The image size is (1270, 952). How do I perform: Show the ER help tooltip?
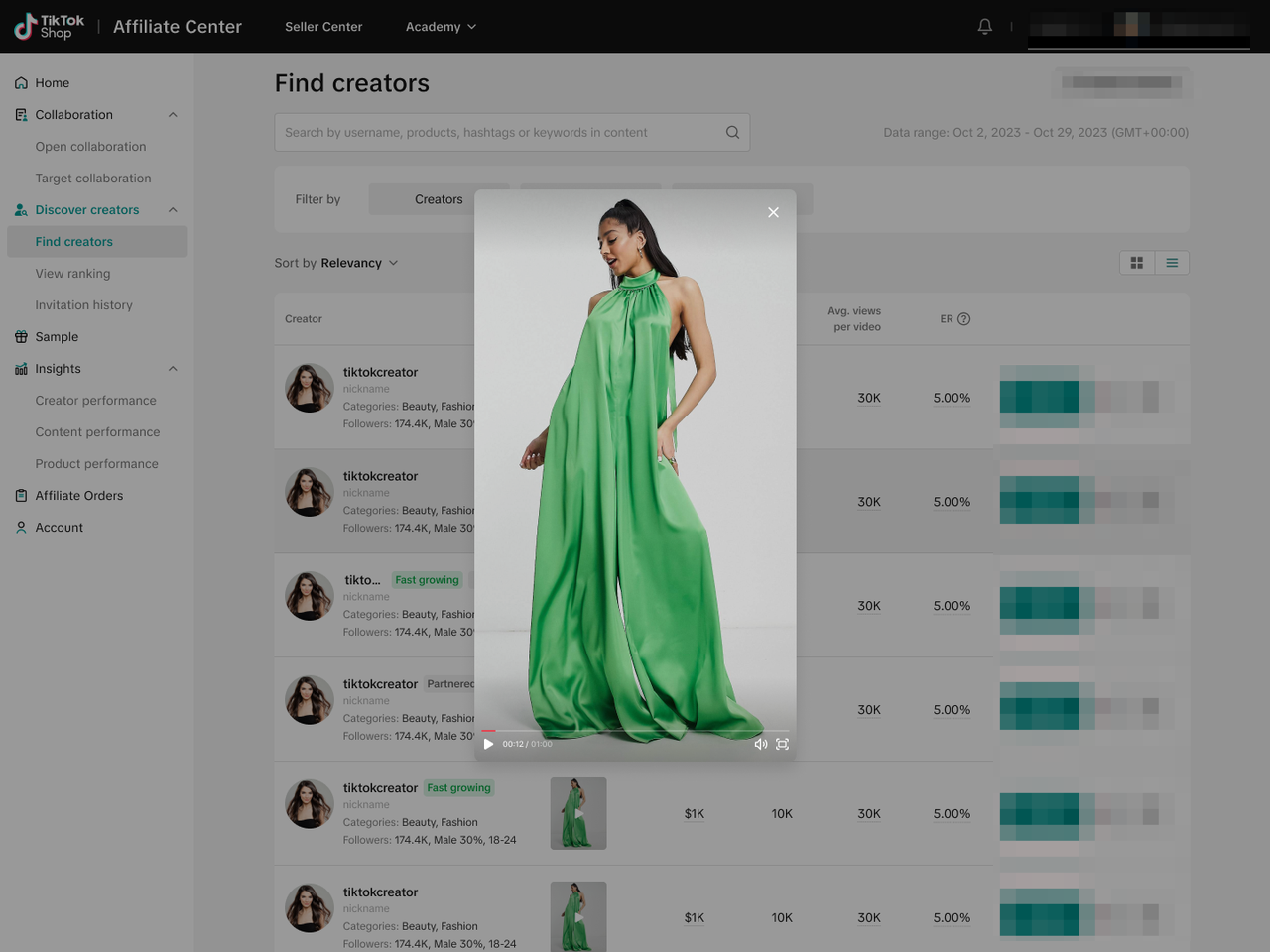click(x=963, y=319)
